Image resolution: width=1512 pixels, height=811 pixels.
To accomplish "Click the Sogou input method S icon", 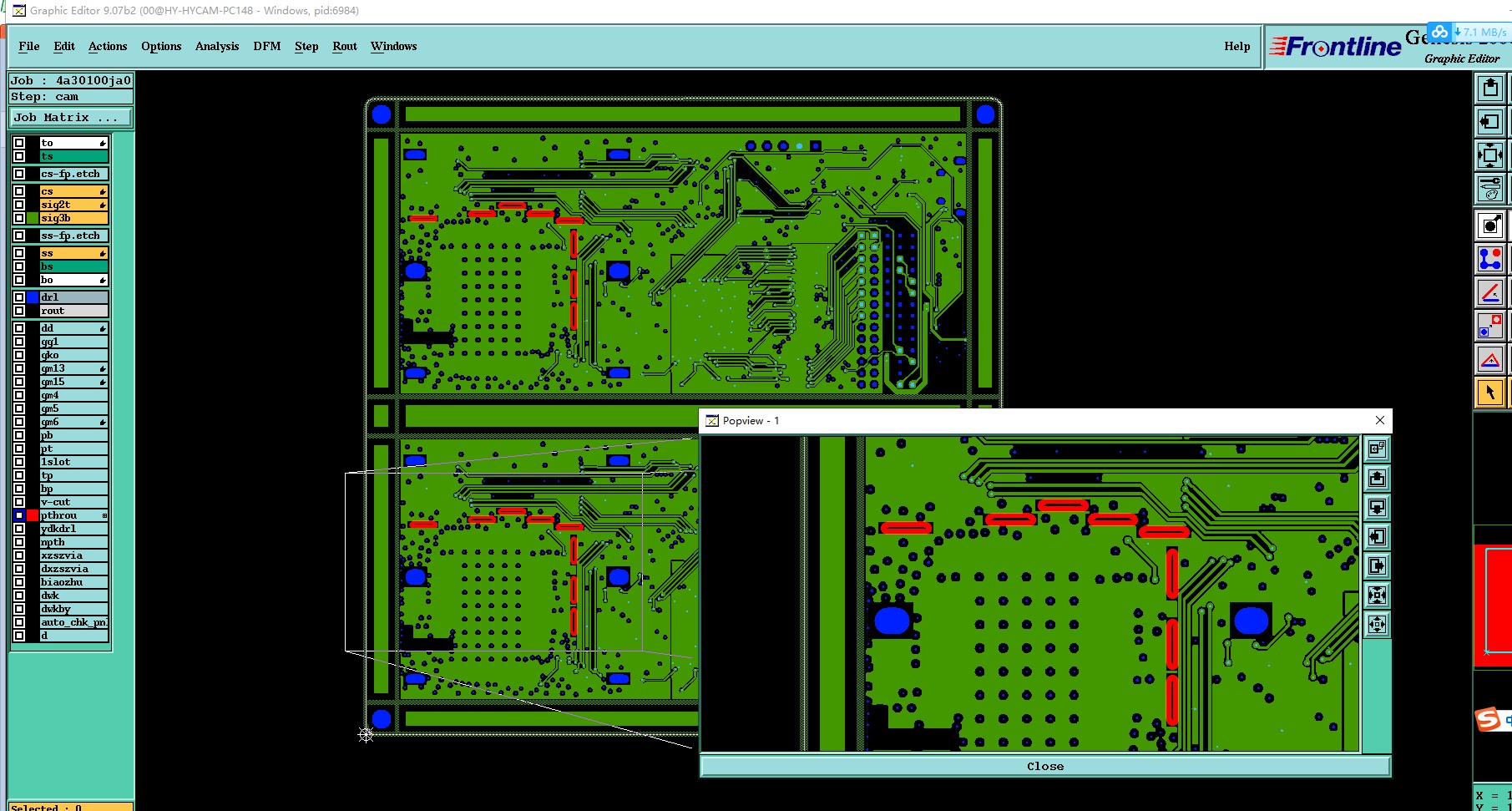I will (x=1488, y=719).
